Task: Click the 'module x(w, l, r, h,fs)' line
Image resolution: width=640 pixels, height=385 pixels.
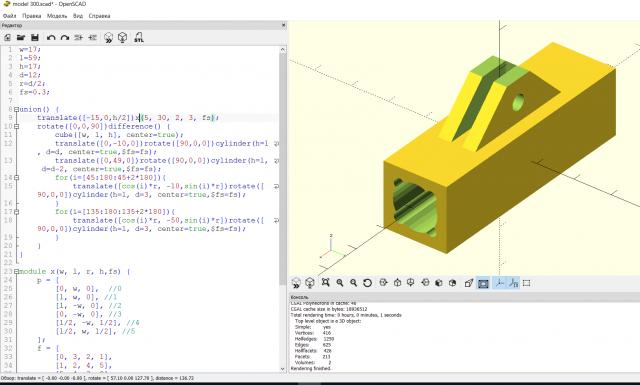Action: (74, 272)
